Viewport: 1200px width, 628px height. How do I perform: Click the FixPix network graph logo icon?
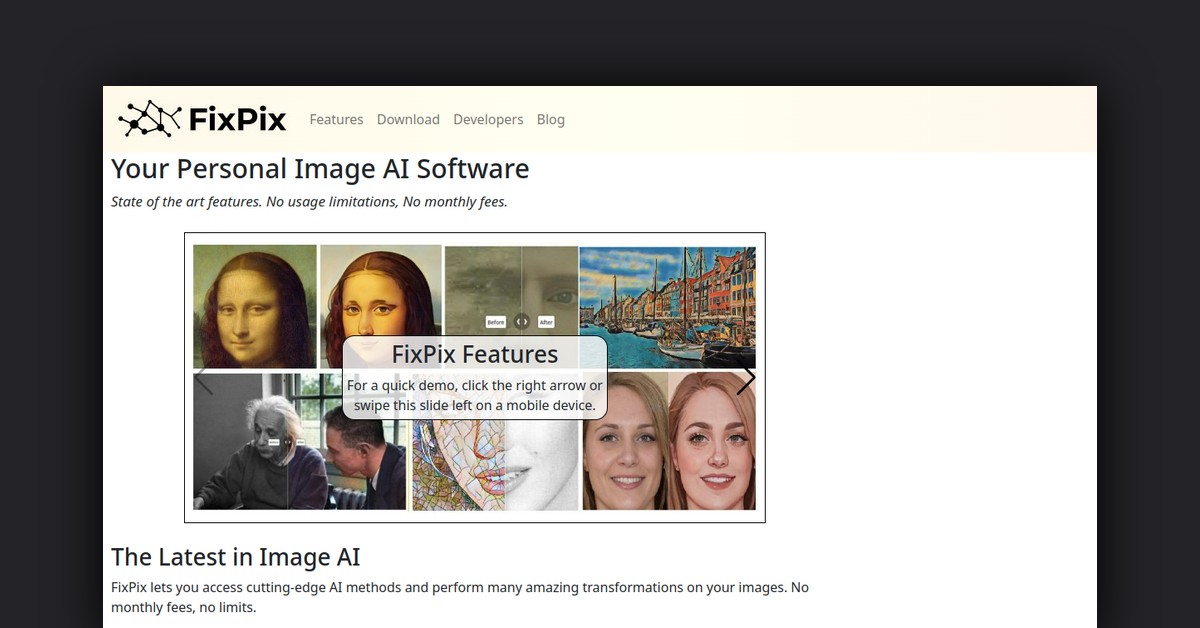coord(150,119)
